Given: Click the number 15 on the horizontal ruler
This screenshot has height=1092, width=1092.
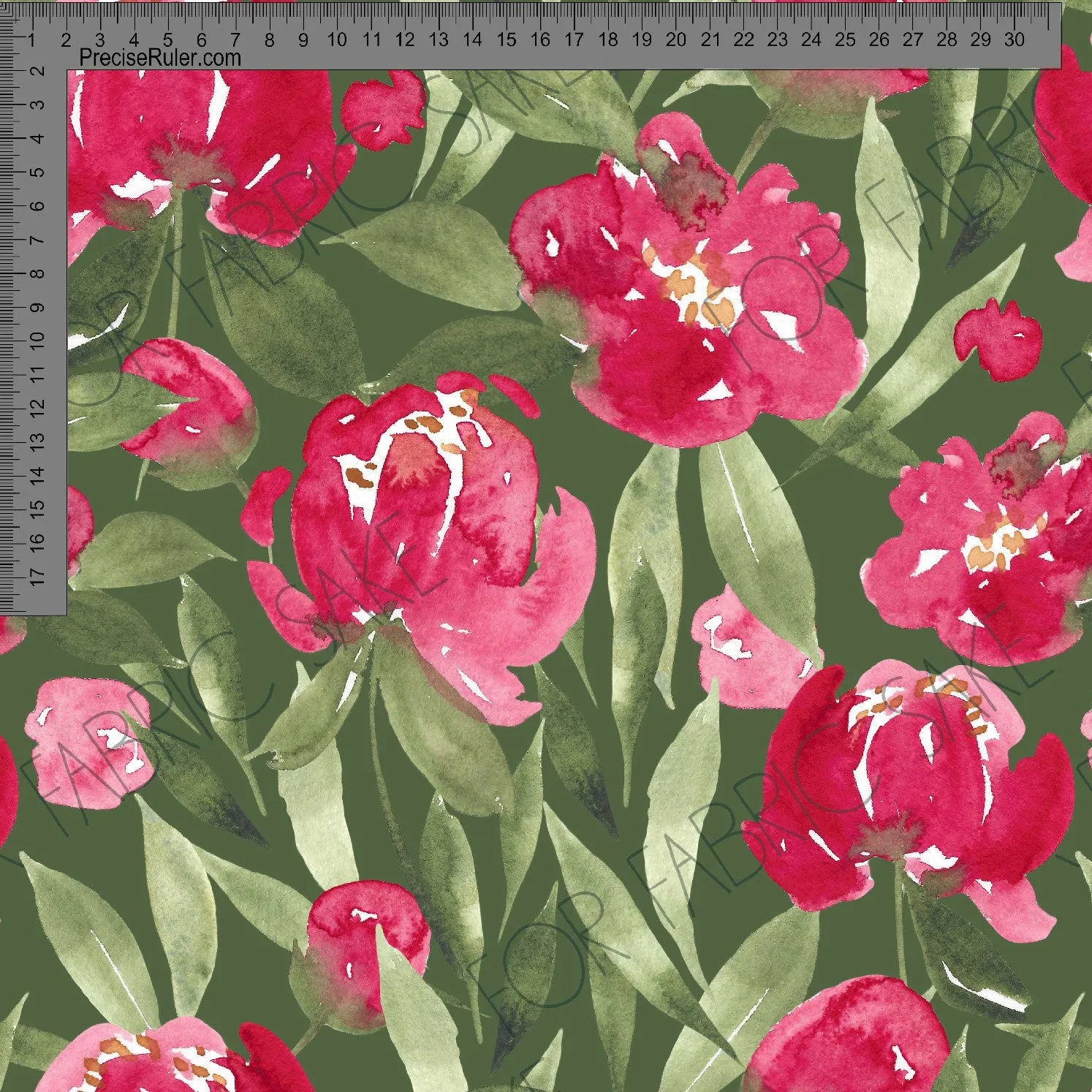Looking at the screenshot, I should click(506, 39).
